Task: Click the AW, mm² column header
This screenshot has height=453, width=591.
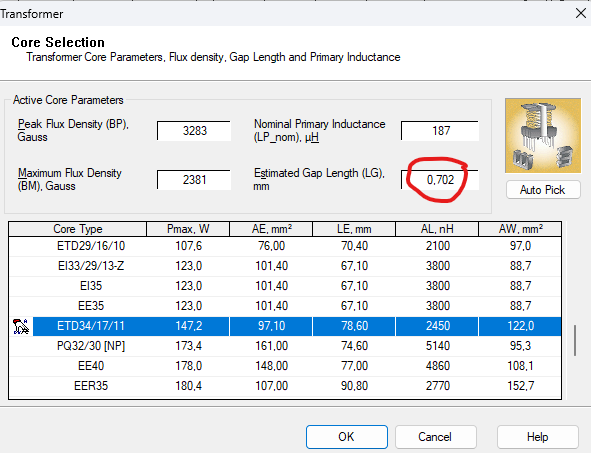Action: tap(520, 229)
